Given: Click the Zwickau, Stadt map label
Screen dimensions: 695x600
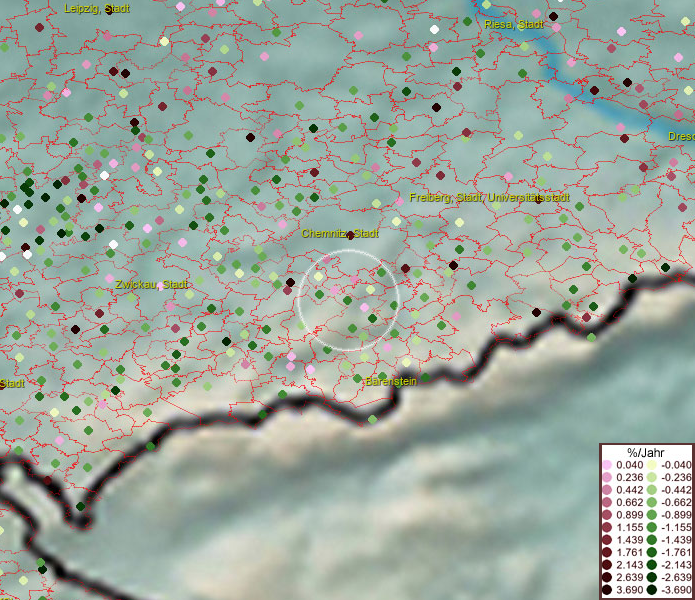Looking at the screenshot, I should coord(152,284).
